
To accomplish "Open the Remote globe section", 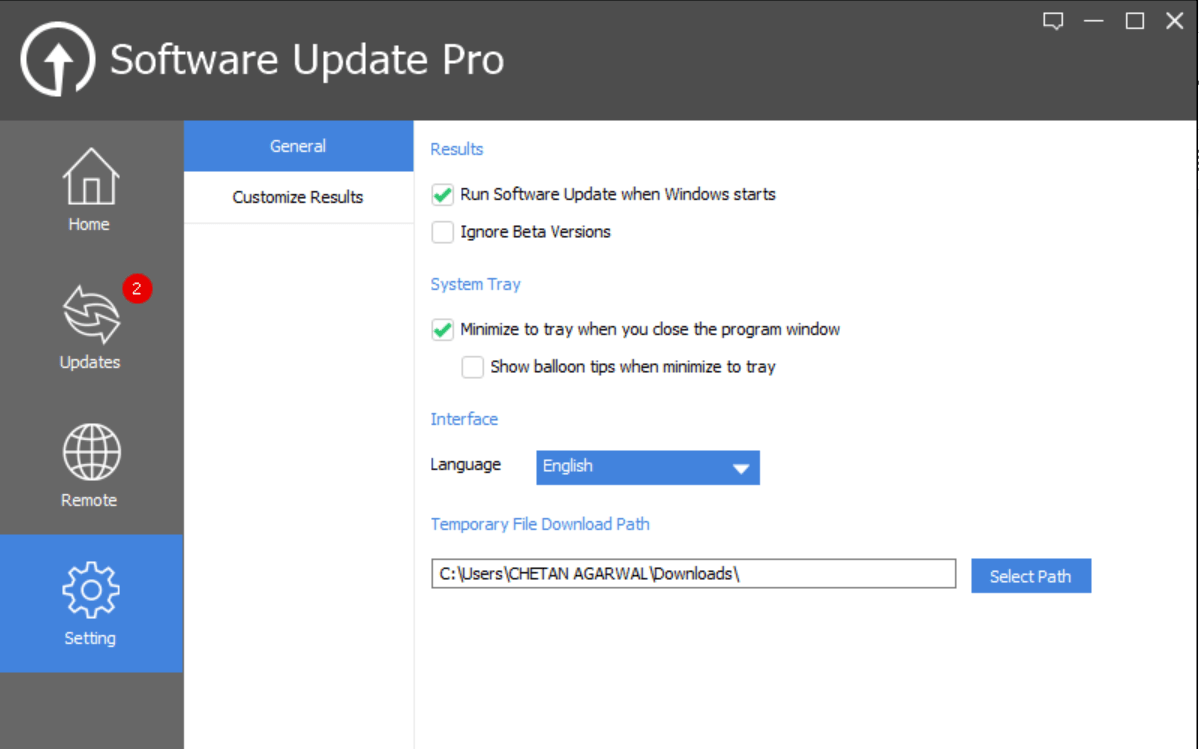I will click(x=90, y=465).
